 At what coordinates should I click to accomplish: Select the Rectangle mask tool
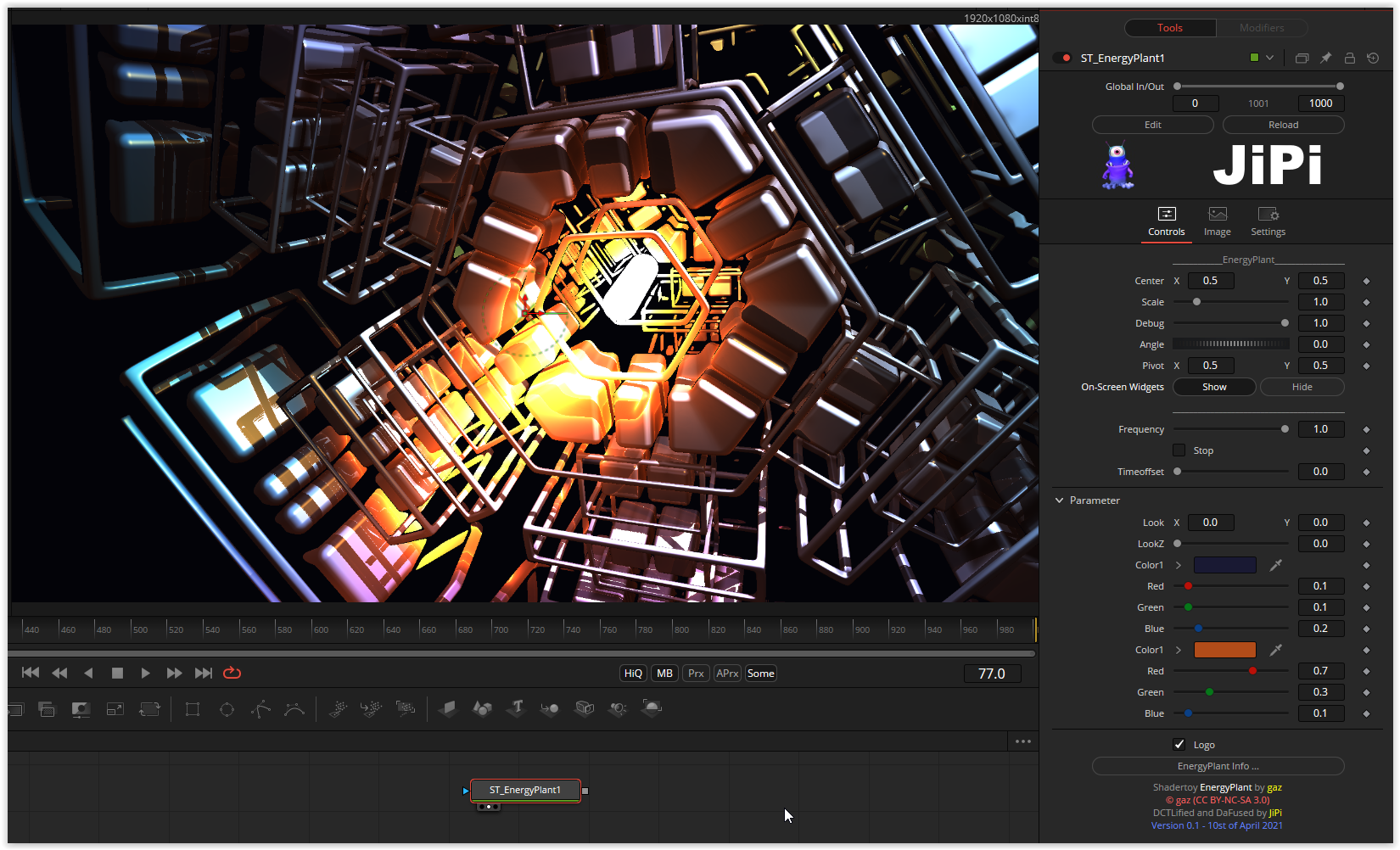coord(193,709)
